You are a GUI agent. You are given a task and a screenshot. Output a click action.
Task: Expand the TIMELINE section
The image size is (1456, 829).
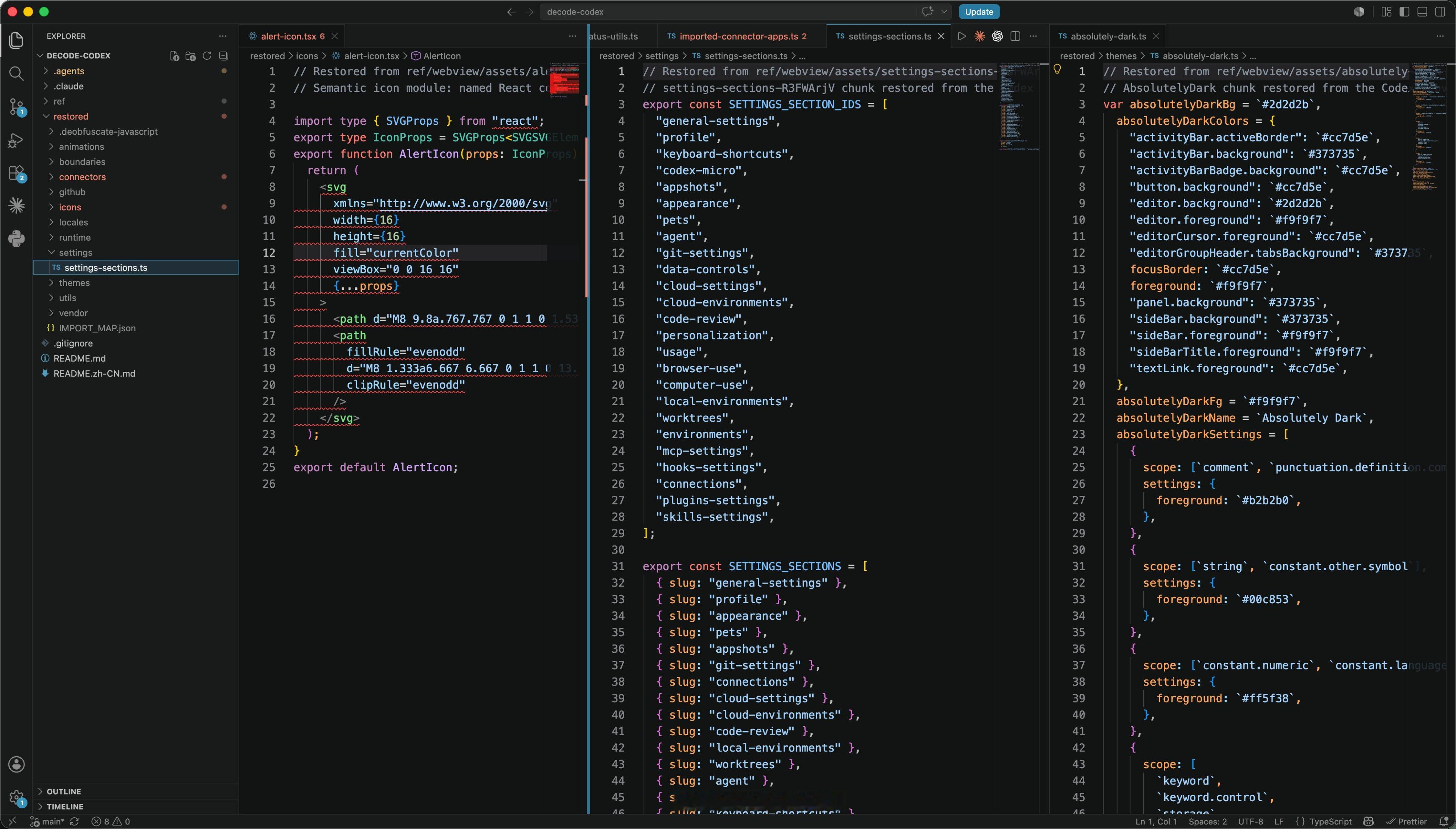click(135, 807)
